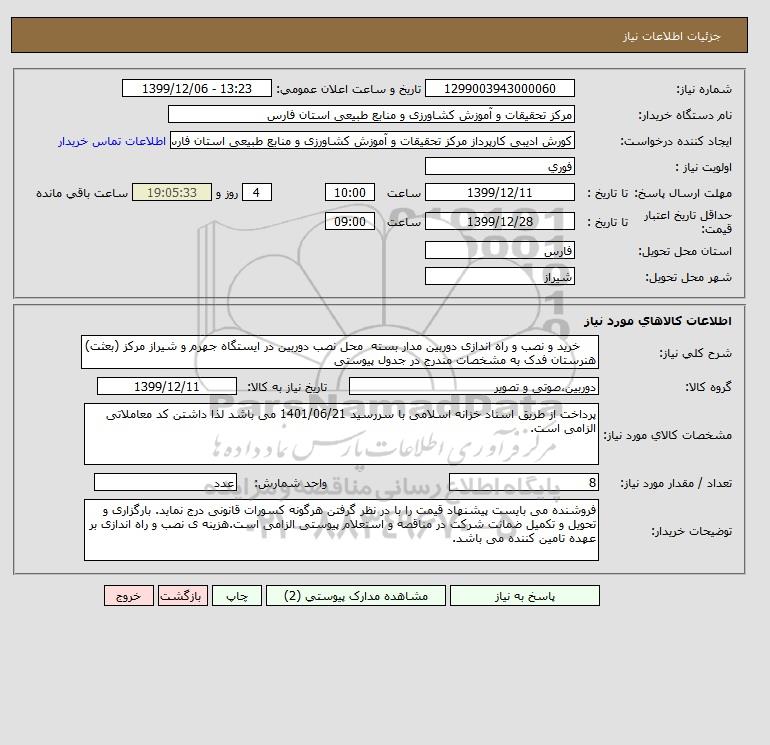Click the quantity field showing 8
Screen dimensions: 770x745
[524, 482]
